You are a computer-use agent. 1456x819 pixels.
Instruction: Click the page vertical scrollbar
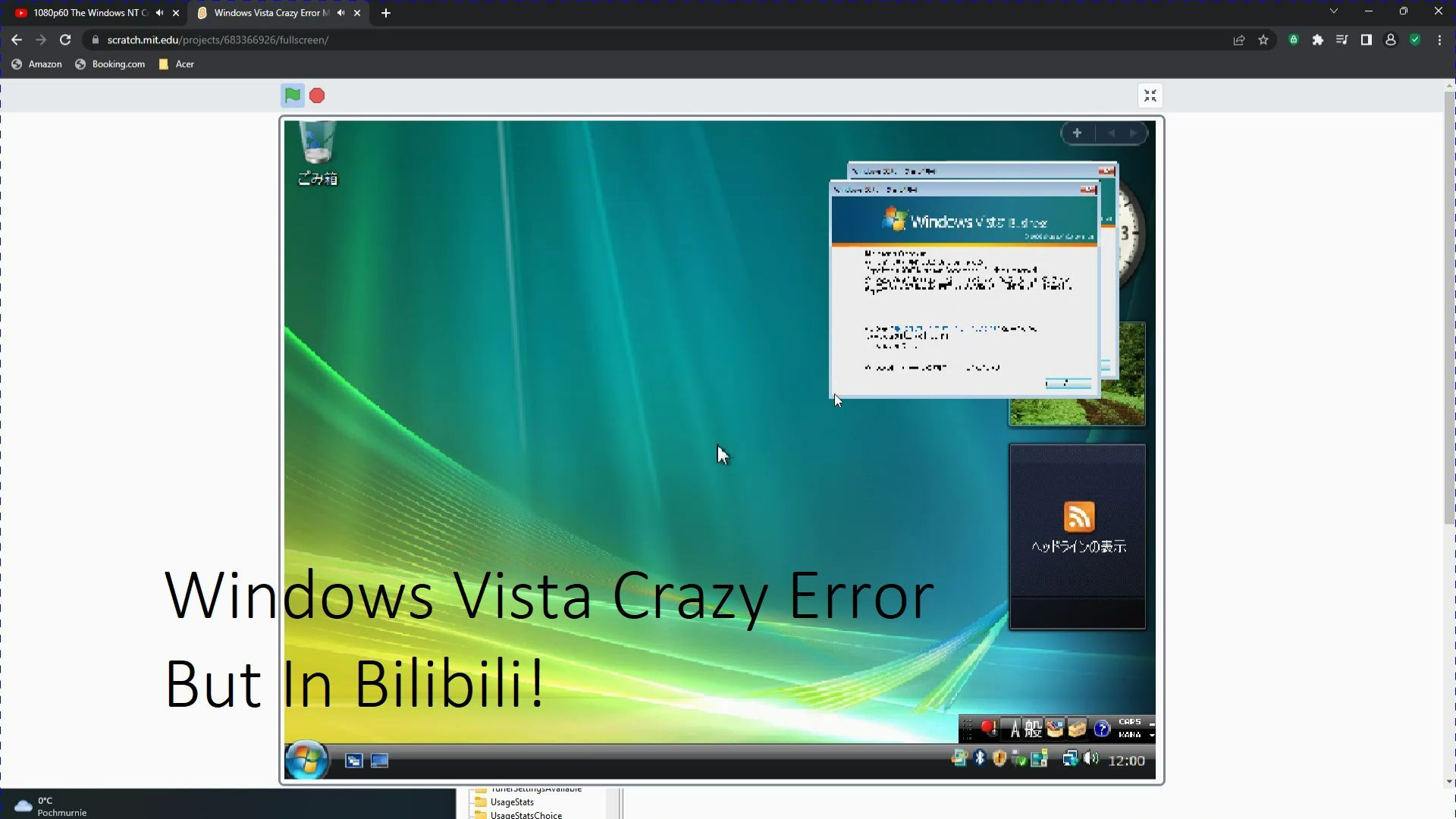[x=1450, y=307]
